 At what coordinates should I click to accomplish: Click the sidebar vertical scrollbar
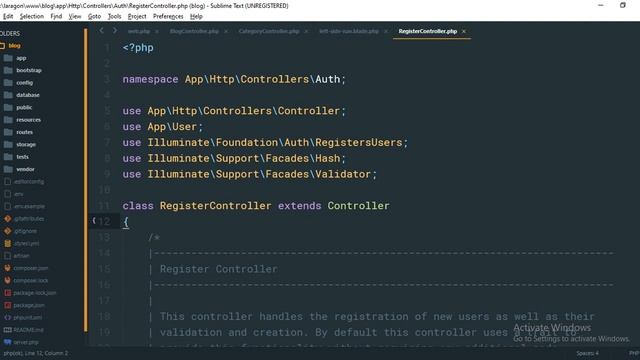[86, 180]
